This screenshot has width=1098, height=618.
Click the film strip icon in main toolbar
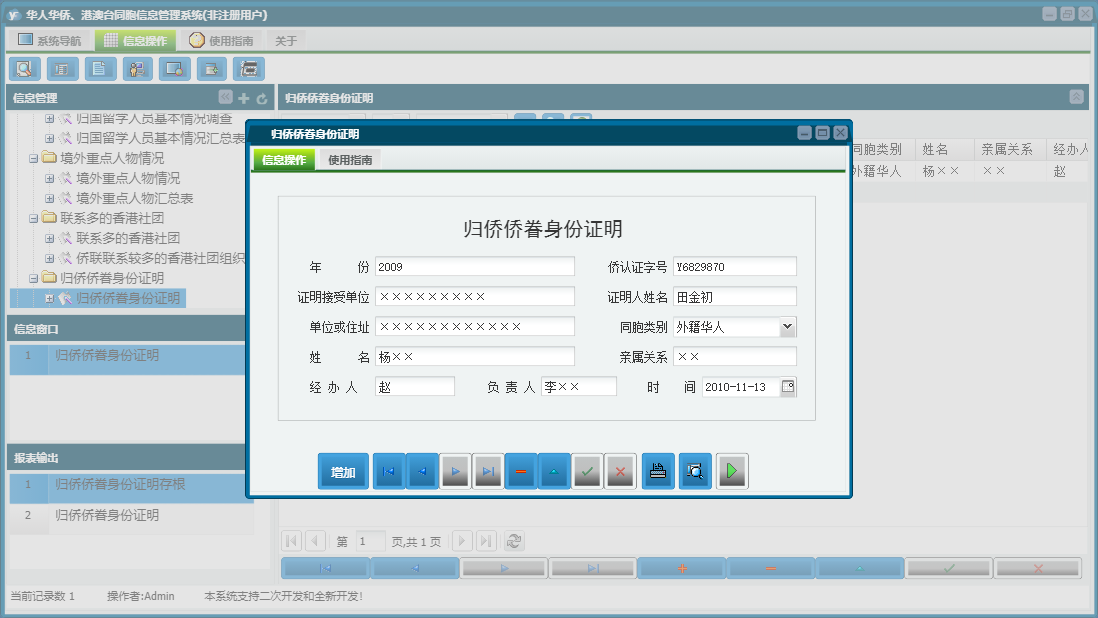point(249,69)
